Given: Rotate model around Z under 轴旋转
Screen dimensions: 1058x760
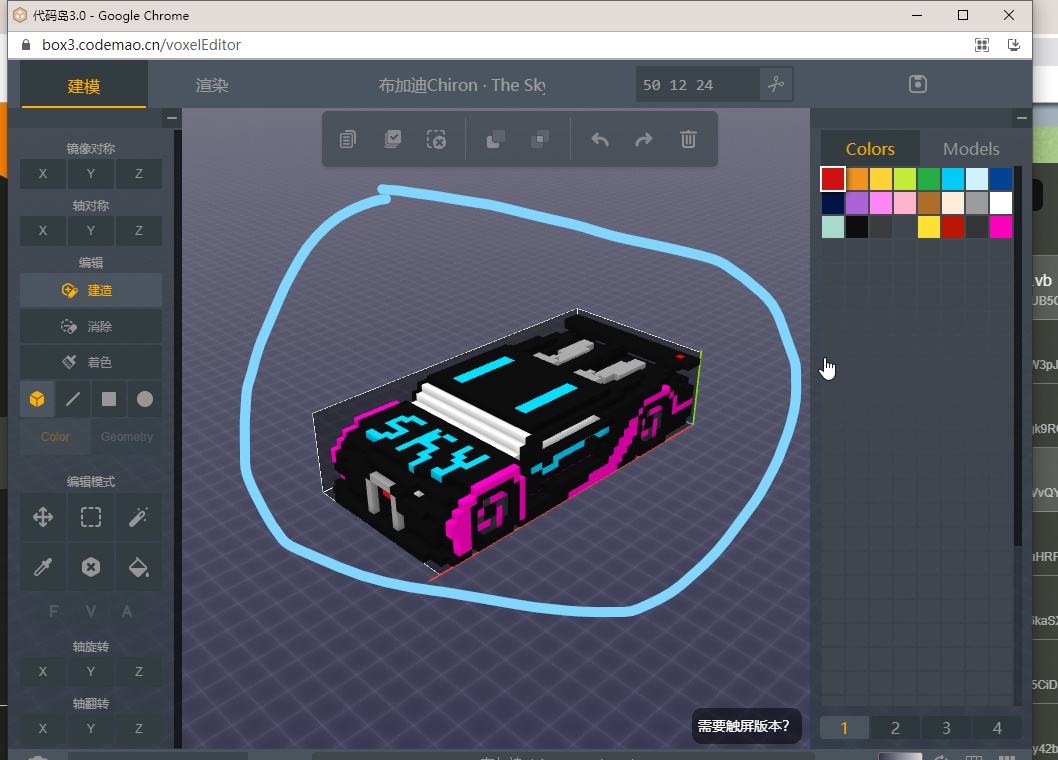Looking at the screenshot, I should (139, 672).
